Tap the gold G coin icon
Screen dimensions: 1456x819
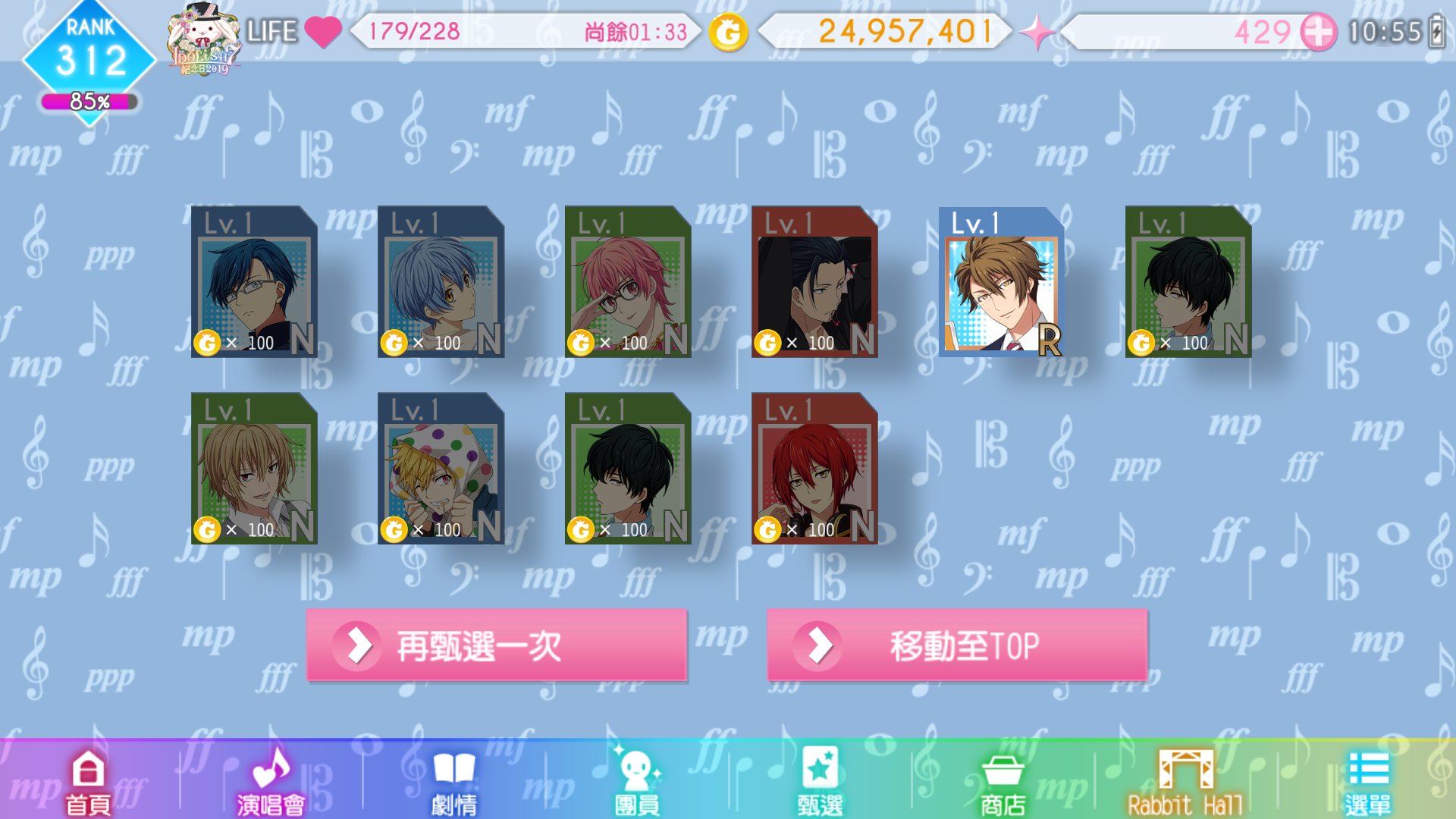729,32
